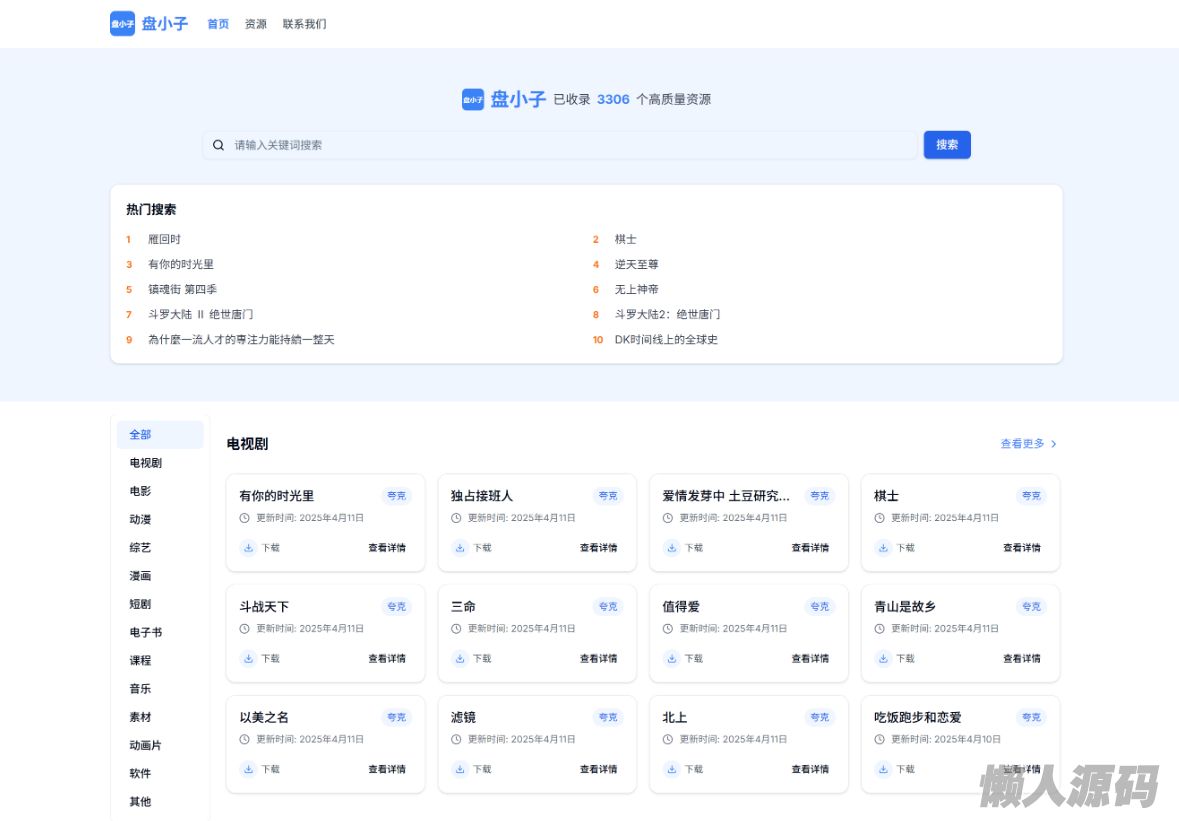Viewport: 1179px width, 821px height.
Task: Select the 音乐 category in sidebar
Action: click(160, 689)
